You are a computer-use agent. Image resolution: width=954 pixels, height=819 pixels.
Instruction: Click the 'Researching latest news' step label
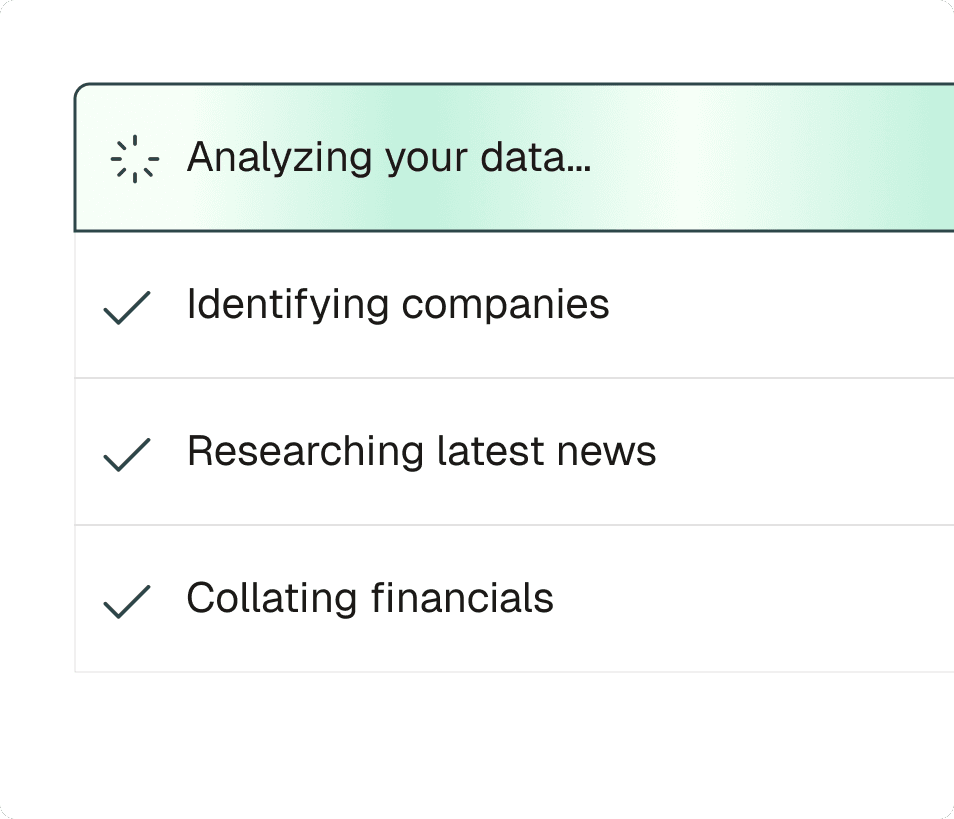[421, 452]
